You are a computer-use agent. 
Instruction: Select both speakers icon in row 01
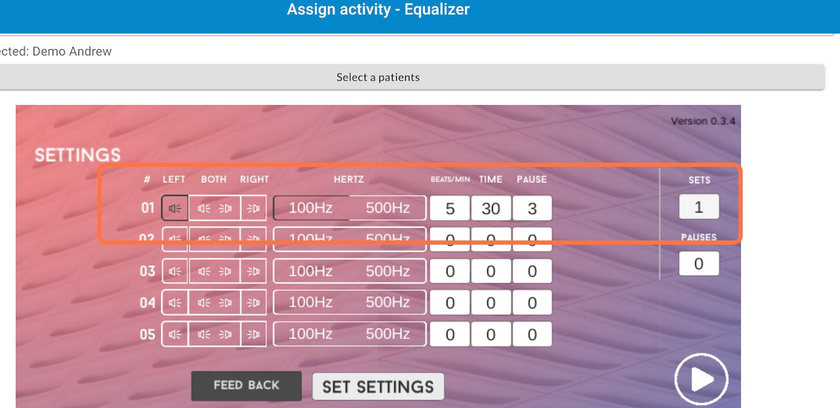click(214, 209)
